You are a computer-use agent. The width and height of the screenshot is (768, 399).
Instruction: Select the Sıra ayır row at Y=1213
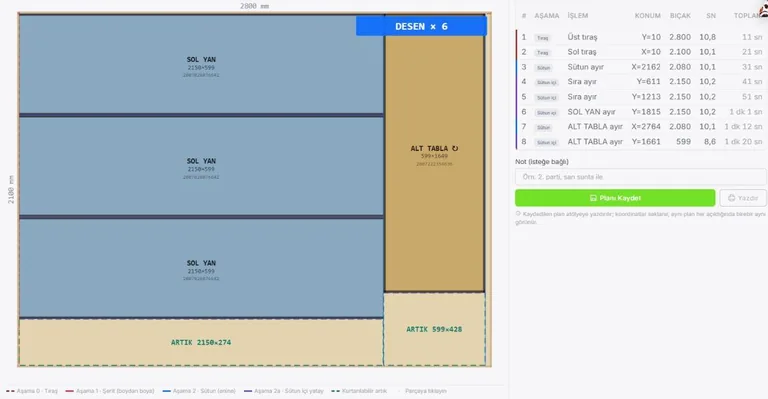(x=641, y=96)
